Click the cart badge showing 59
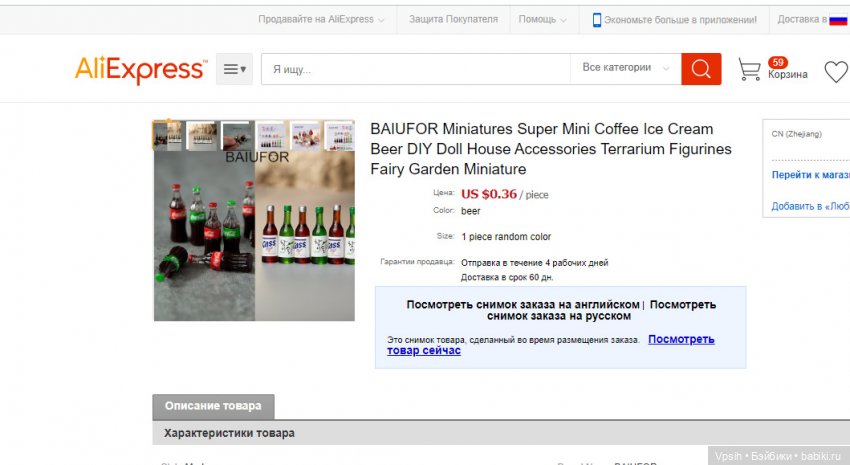The width and height of the screenshot is (850, 465). point(778,62)
